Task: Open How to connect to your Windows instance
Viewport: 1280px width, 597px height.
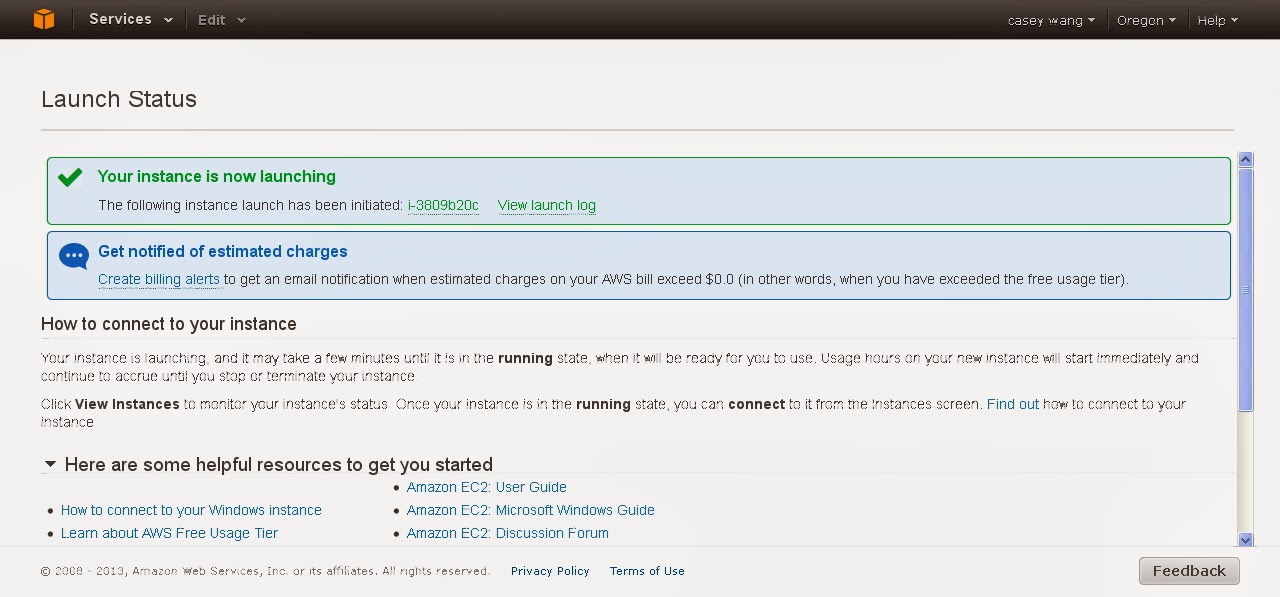Action: [x=191, y=510]
